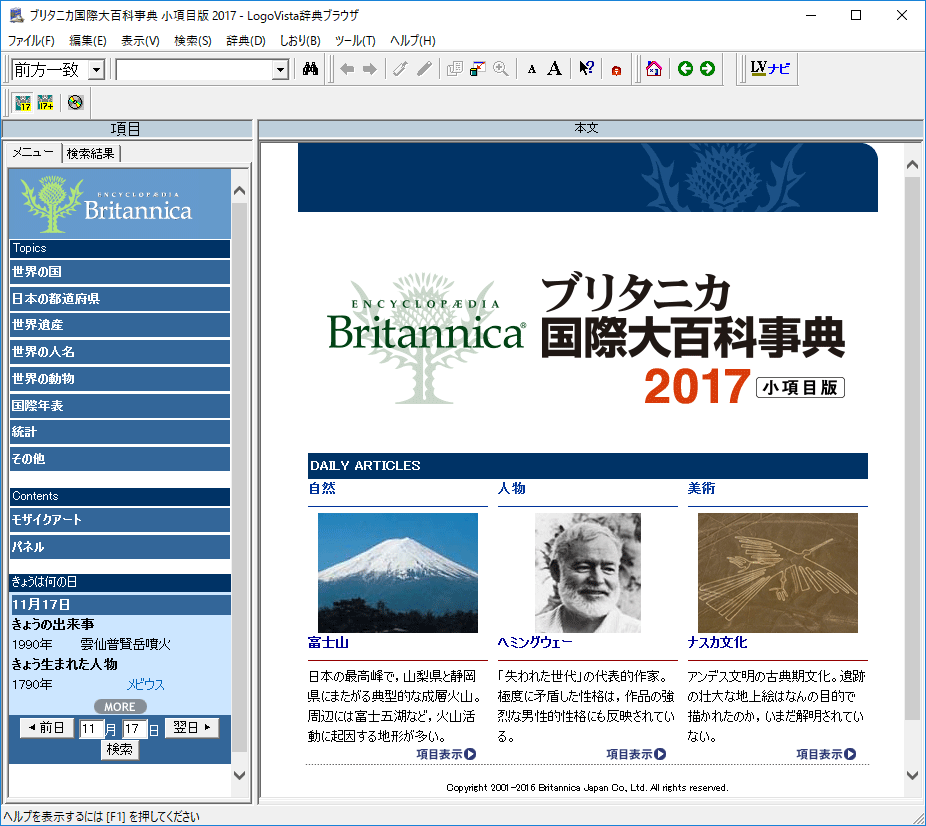Open the 検索(S) menu
Image resolution: width=926 pixels, height=826 pixels.
[193, 41]
